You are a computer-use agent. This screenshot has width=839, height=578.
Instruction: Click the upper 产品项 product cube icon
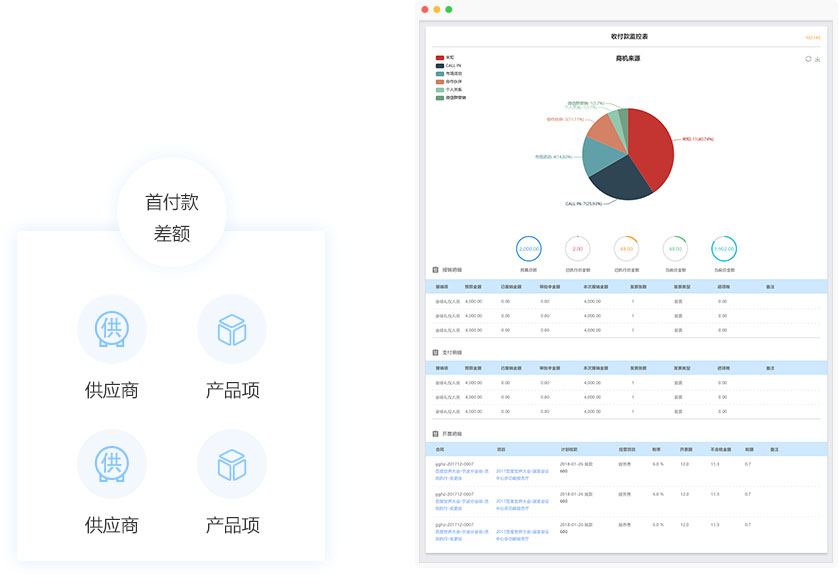(232, 329)
